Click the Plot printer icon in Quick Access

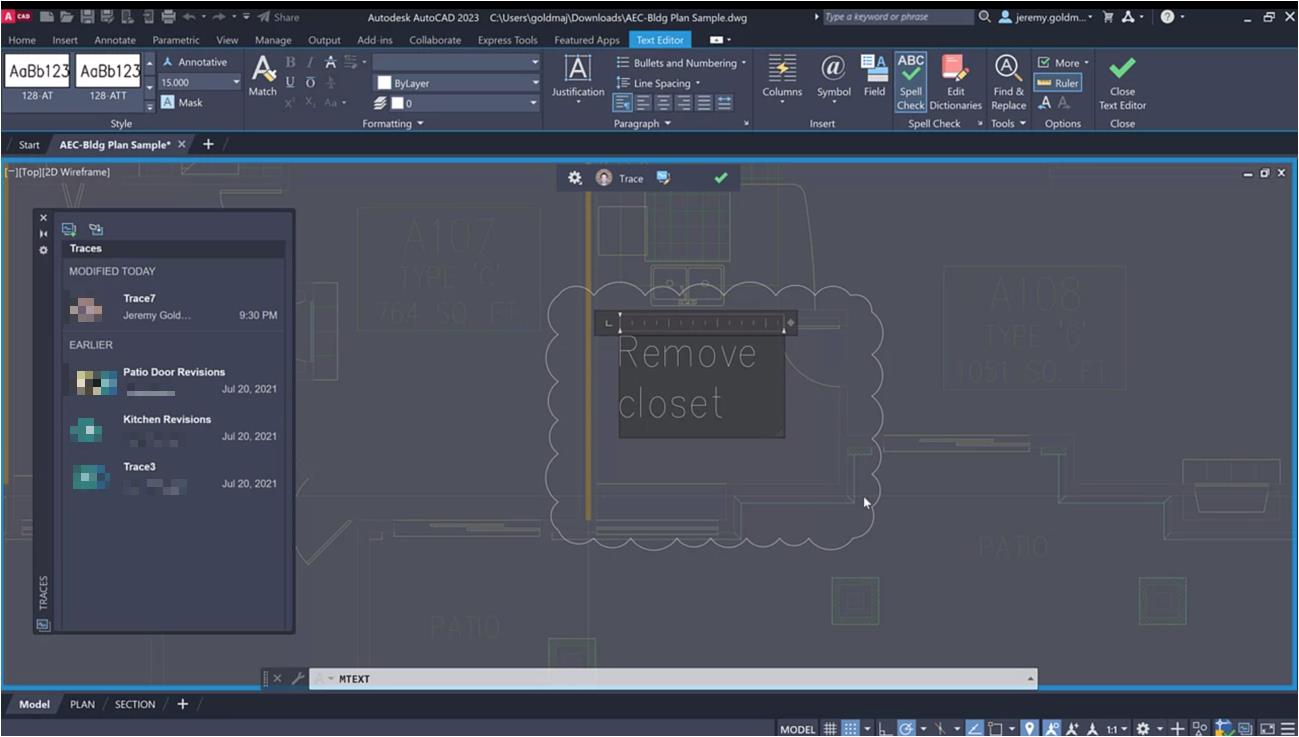[x=168, y=16]
